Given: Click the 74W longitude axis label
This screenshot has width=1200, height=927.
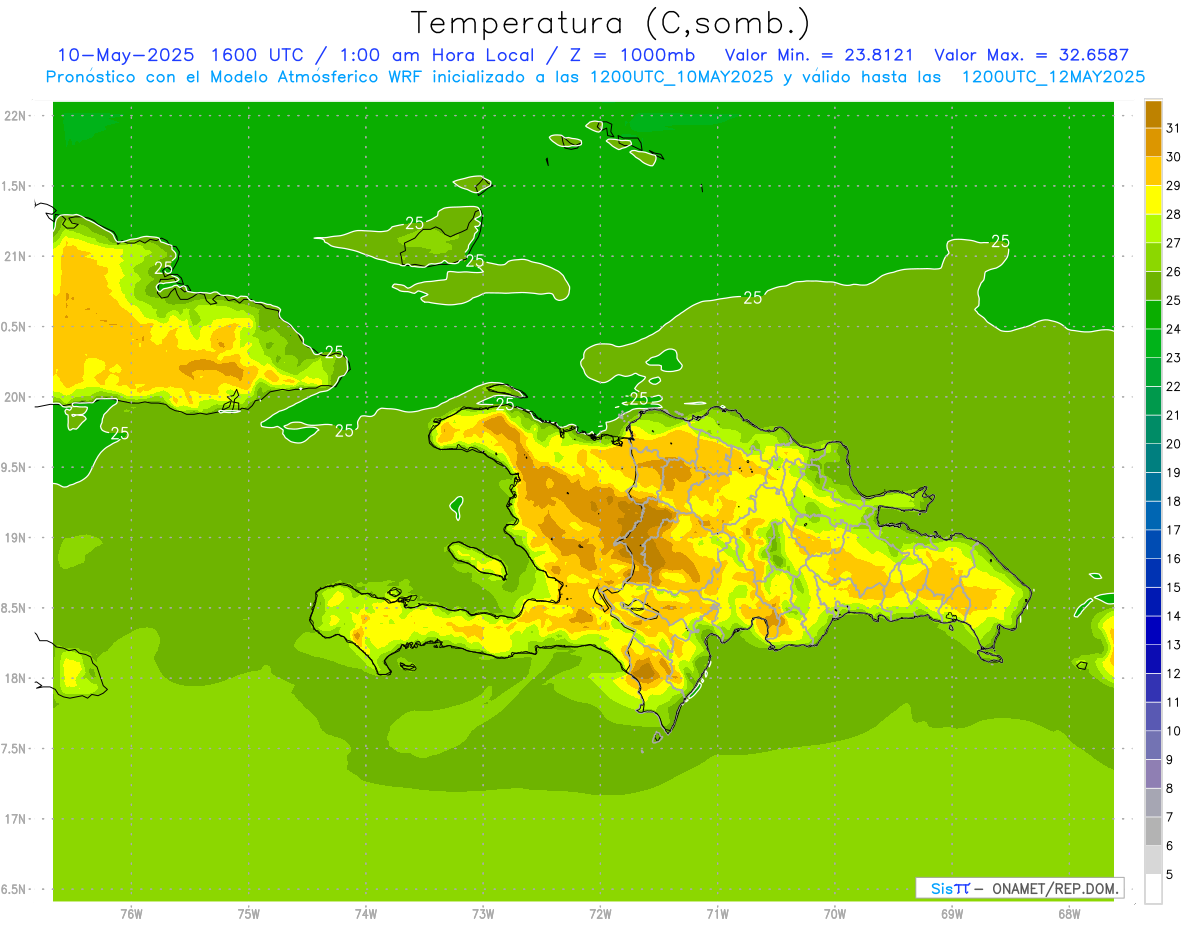Looking at the screenshot, I should pyautogui.click(x=366, y=914).
